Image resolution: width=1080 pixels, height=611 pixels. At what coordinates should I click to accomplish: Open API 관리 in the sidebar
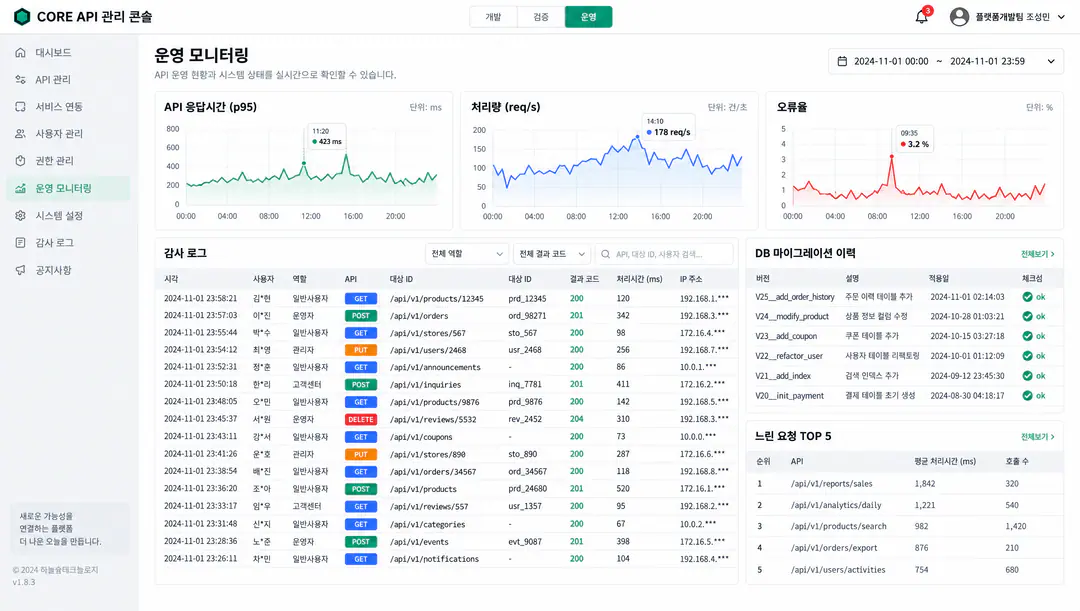point(68,80)
